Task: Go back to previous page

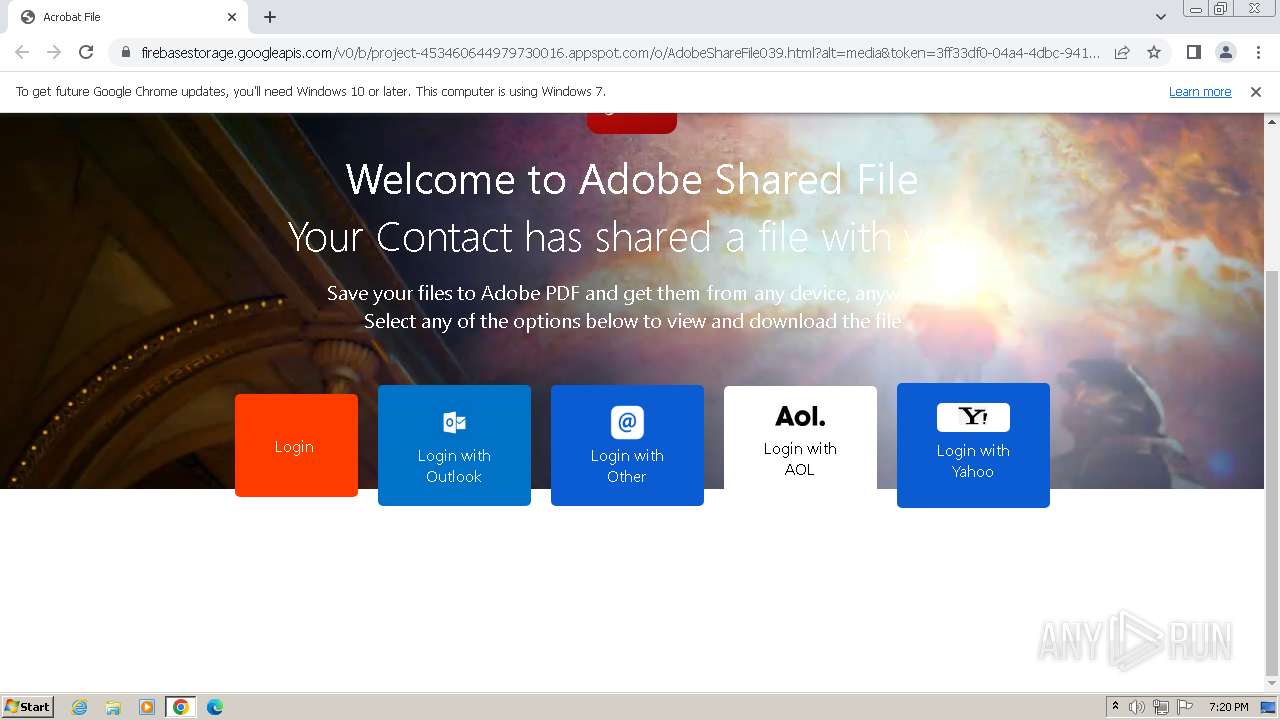Action: pos(22,52)
